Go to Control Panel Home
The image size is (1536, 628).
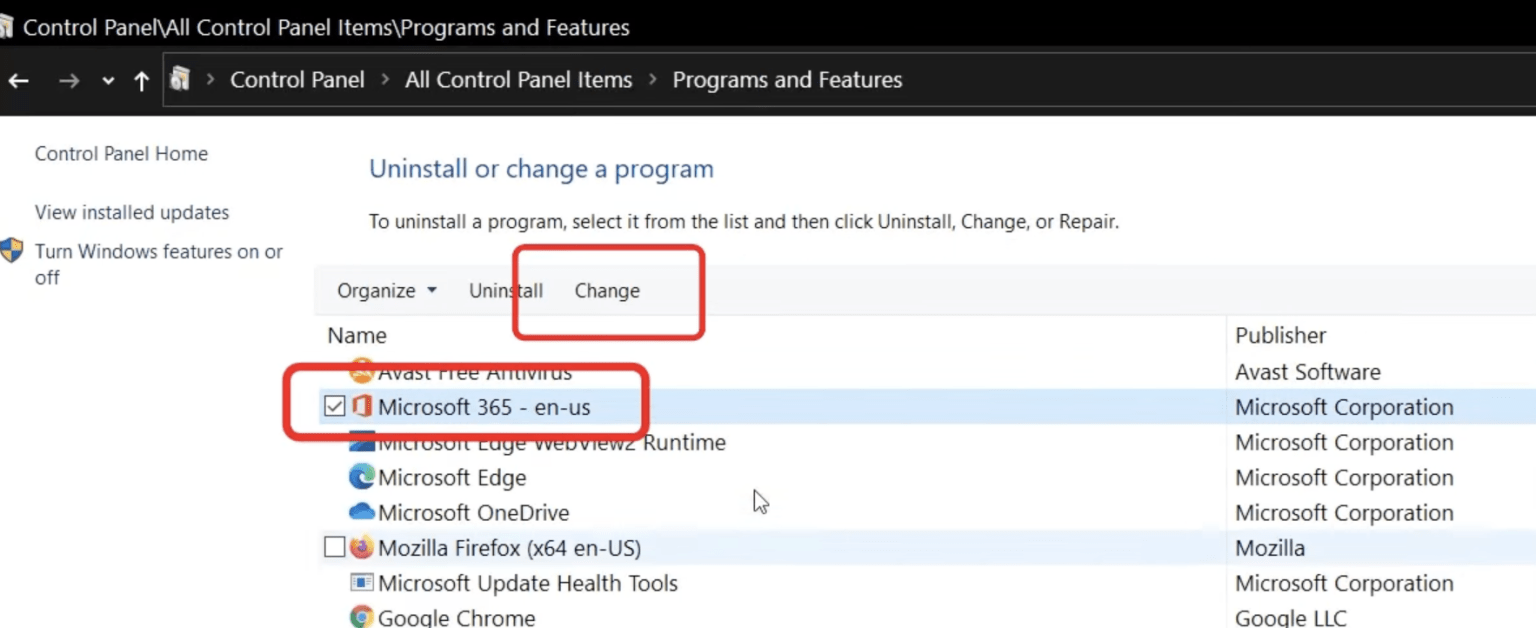(121, 154)
